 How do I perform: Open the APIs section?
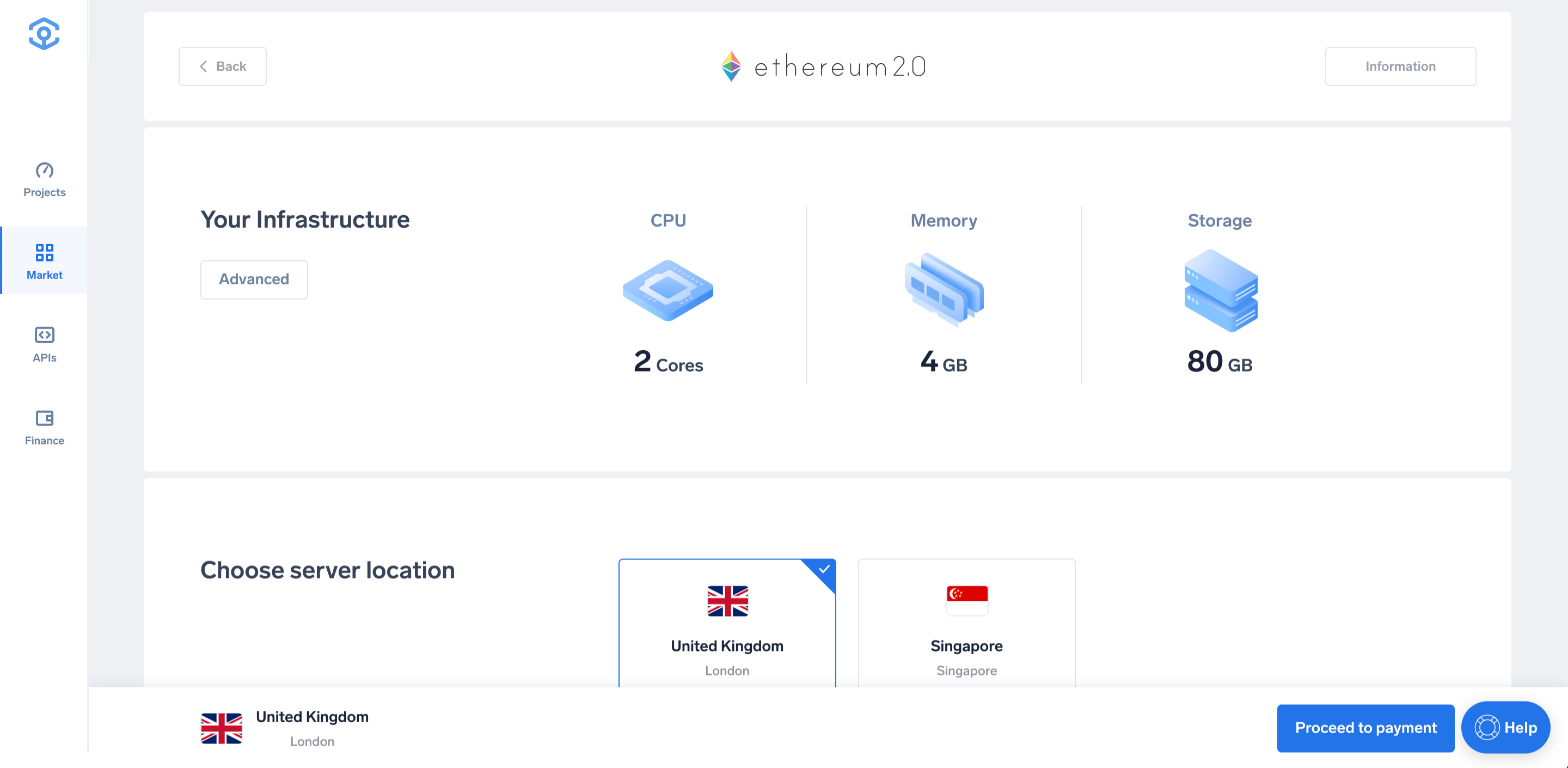pos(44,345)
